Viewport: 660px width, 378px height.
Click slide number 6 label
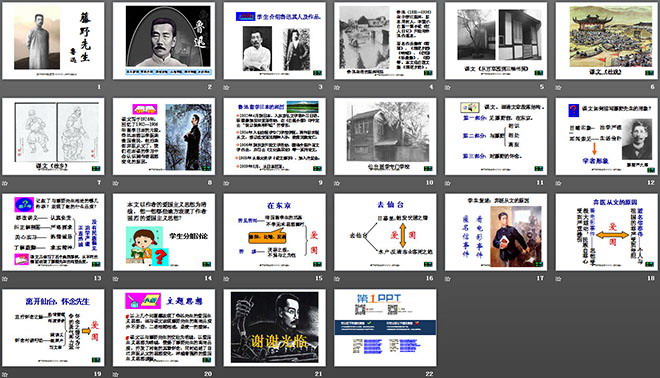(652, 87)
